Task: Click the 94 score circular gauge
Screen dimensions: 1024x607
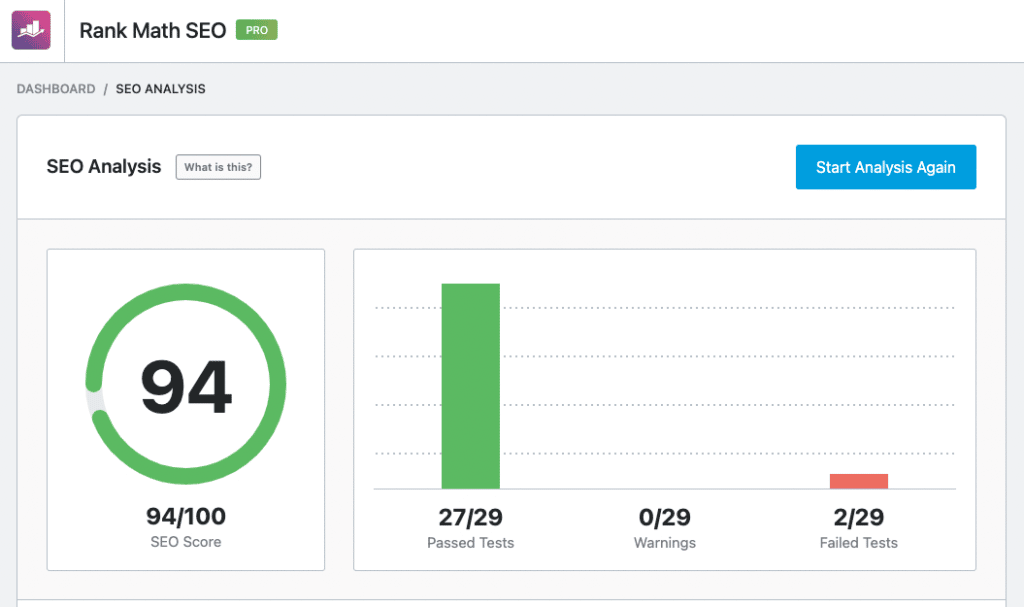Action: click(x=186, y=384)
